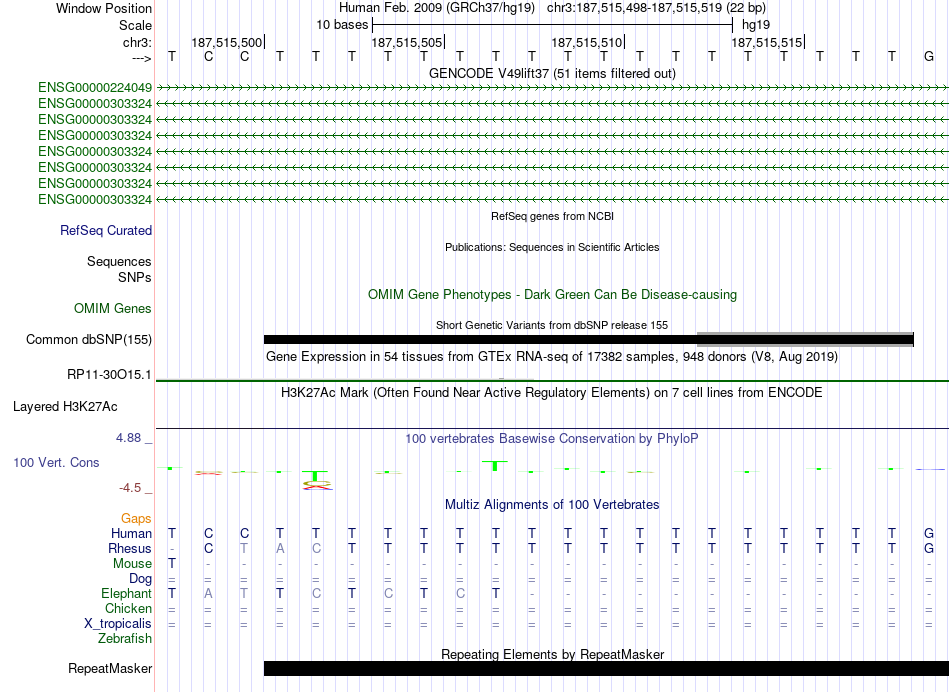The width and height of the screenshot is (950, 692).
Task: Select the Mouse species label
Action: 132,564
